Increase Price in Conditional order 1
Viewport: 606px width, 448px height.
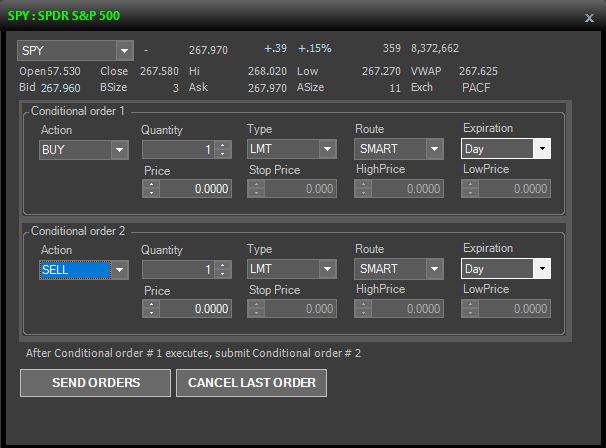(x=151, y=185)
